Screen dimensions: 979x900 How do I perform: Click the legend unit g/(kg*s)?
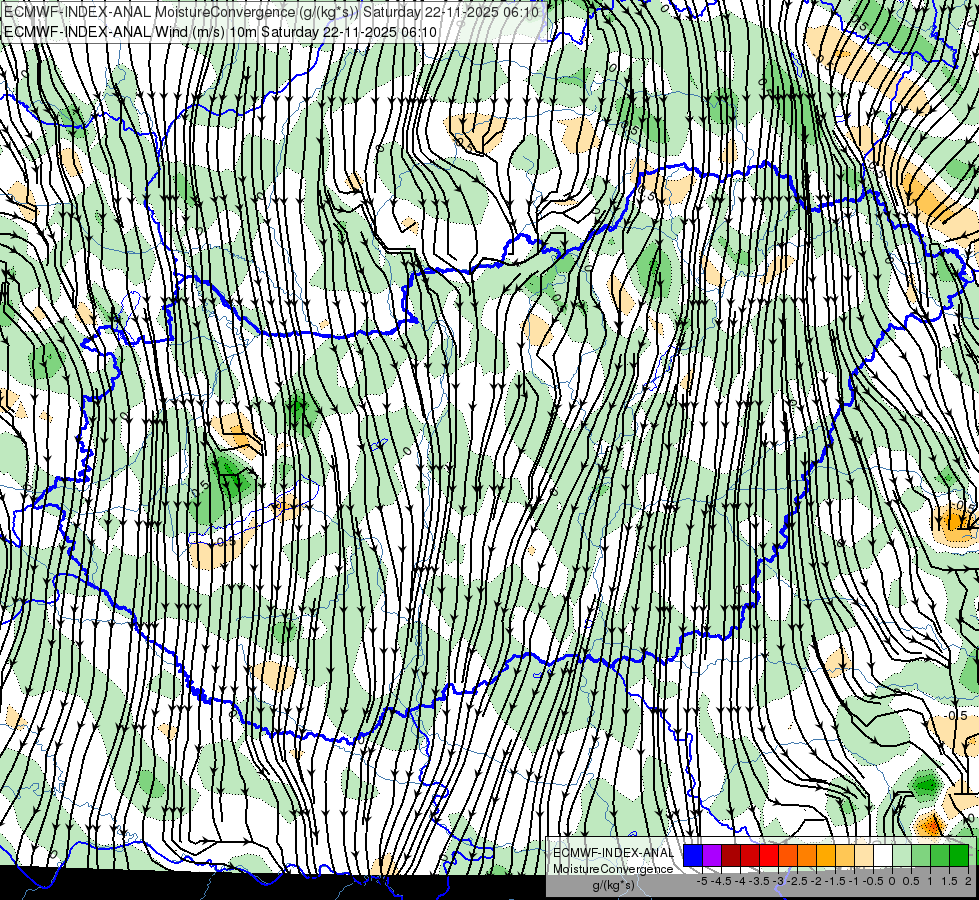tap(613, 886)
